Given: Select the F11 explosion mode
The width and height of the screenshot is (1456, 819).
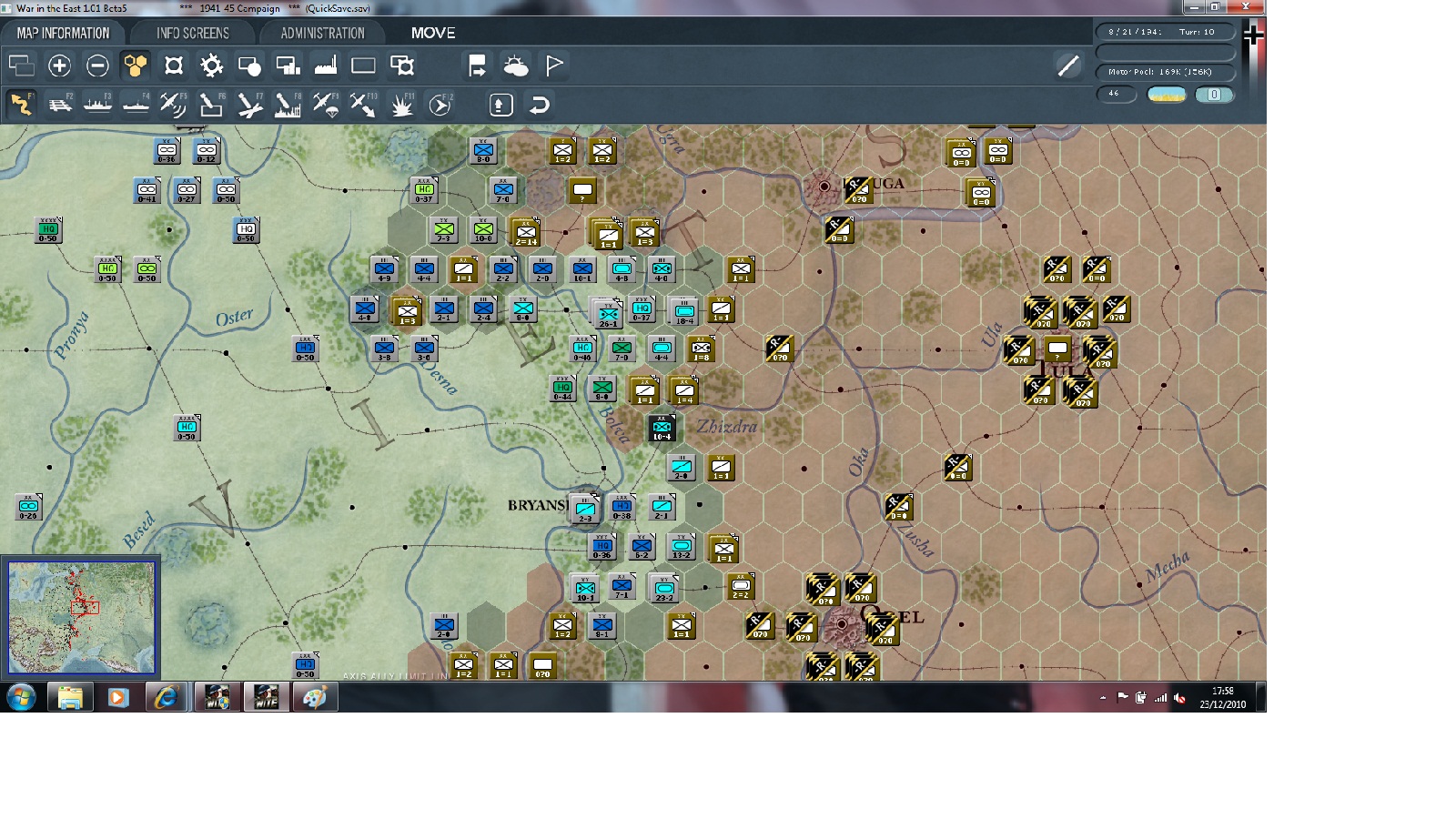Looking at the screenshot, I should click(x=402, y=105).
